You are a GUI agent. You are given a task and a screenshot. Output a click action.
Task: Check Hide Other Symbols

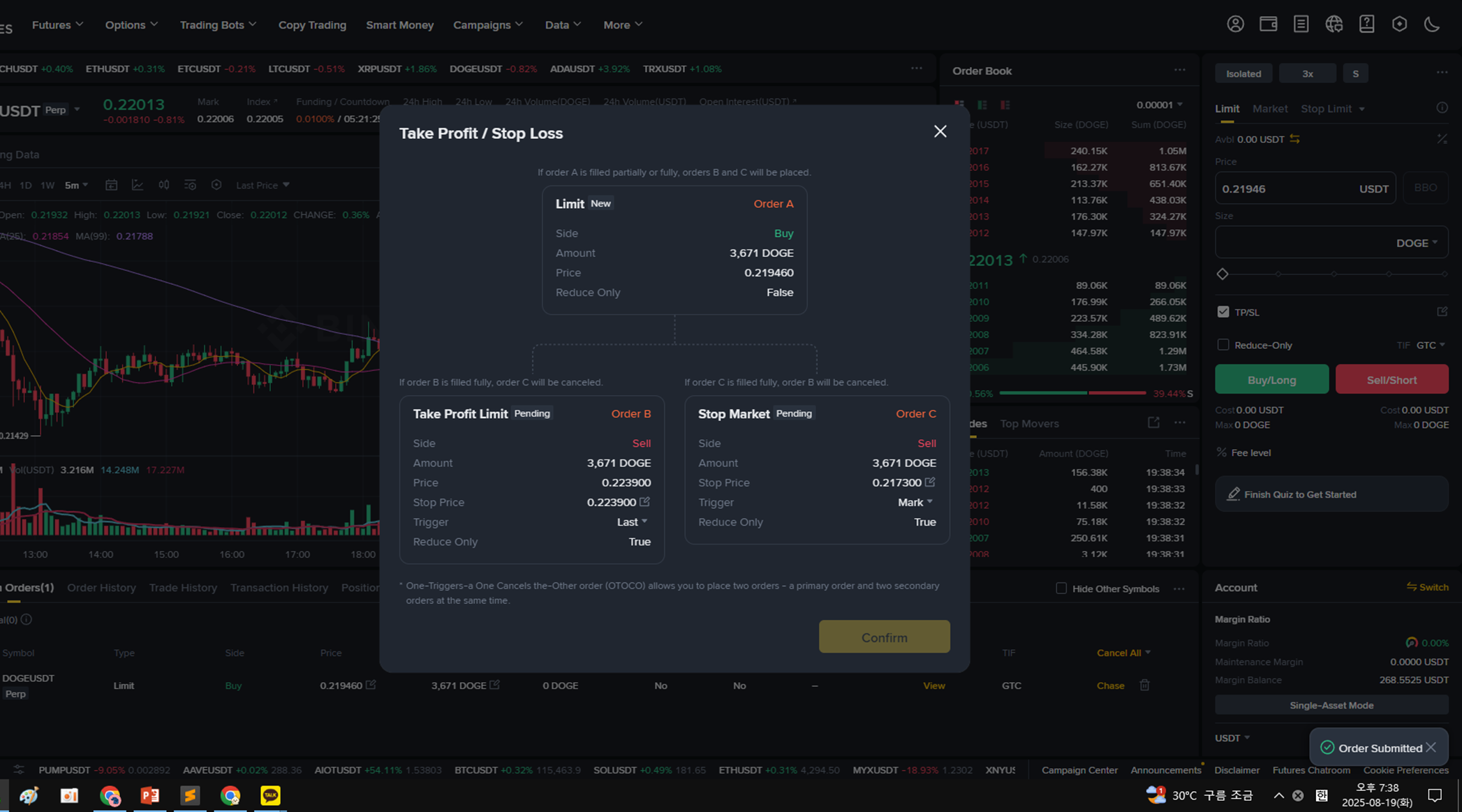coord(1061,589)
